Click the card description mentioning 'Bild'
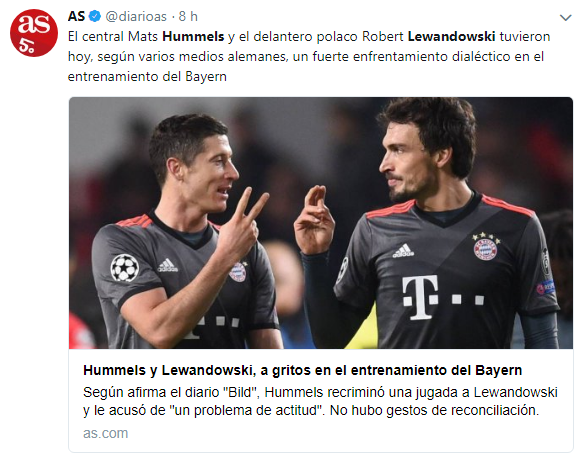 point(320,401)
